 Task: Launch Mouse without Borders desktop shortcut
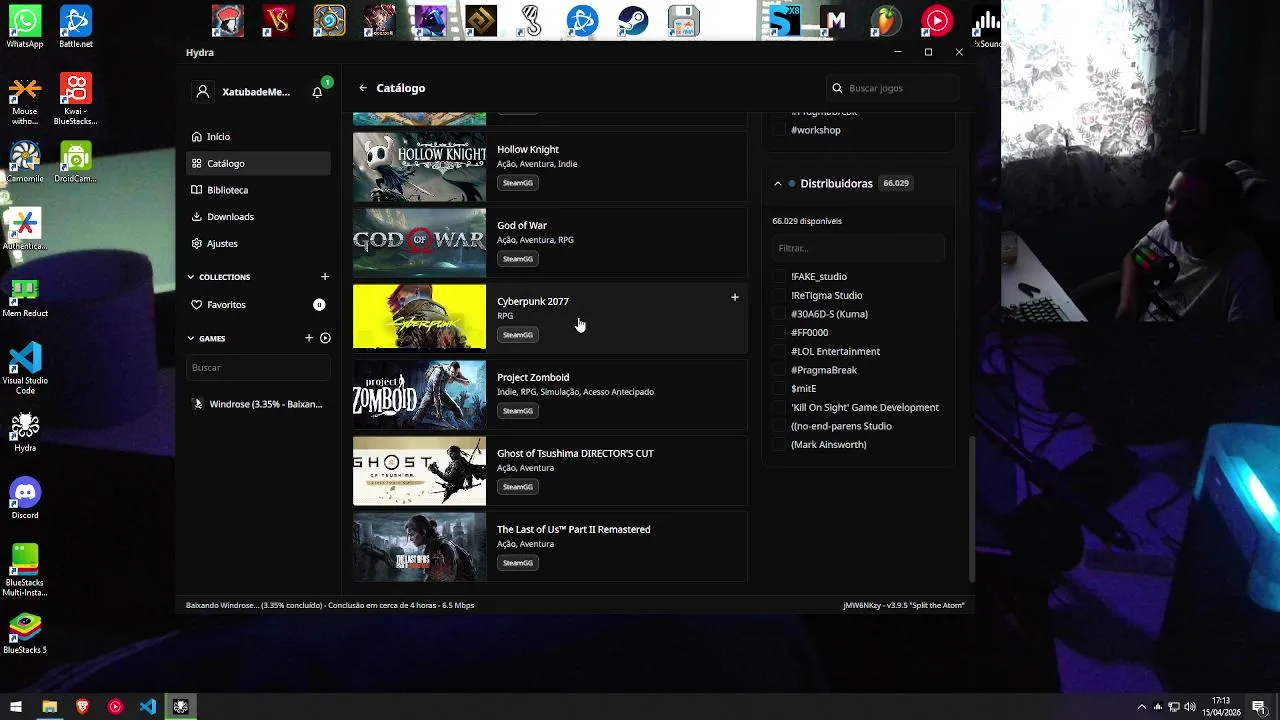point(25,101)
